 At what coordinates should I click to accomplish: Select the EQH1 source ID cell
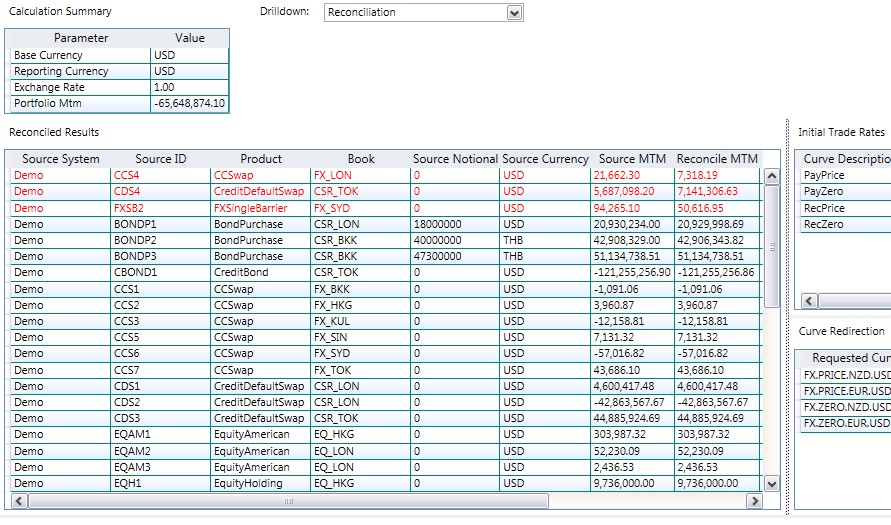pos(160,484)
